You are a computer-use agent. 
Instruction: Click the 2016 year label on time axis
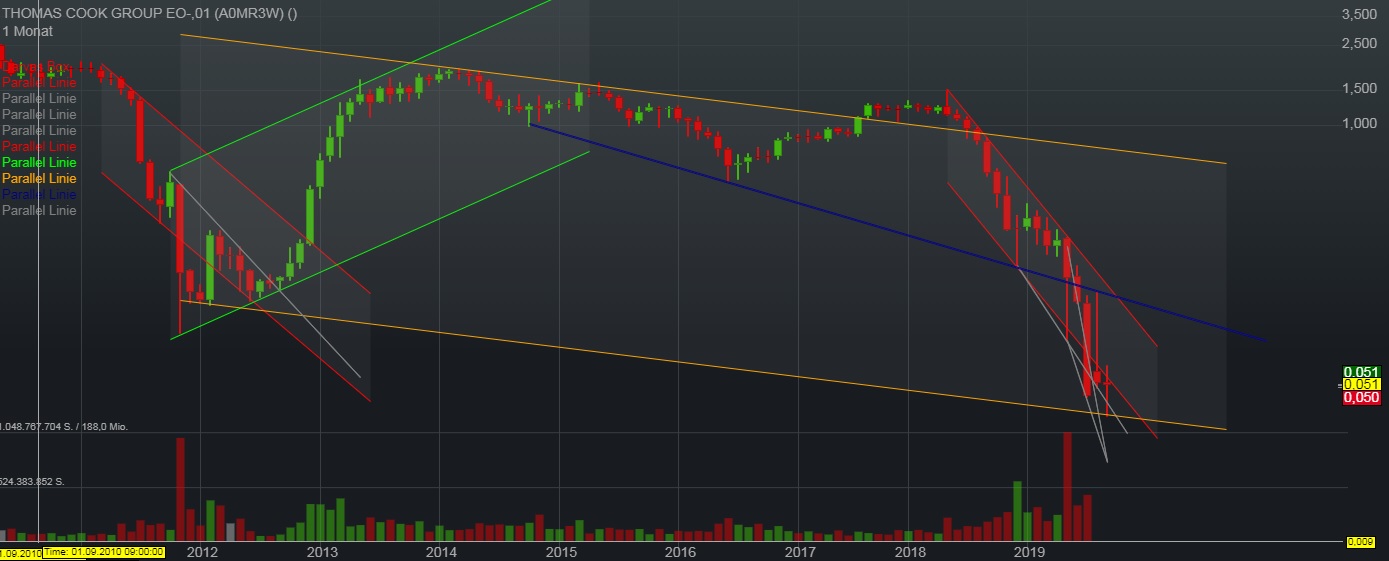click(680, 552)
